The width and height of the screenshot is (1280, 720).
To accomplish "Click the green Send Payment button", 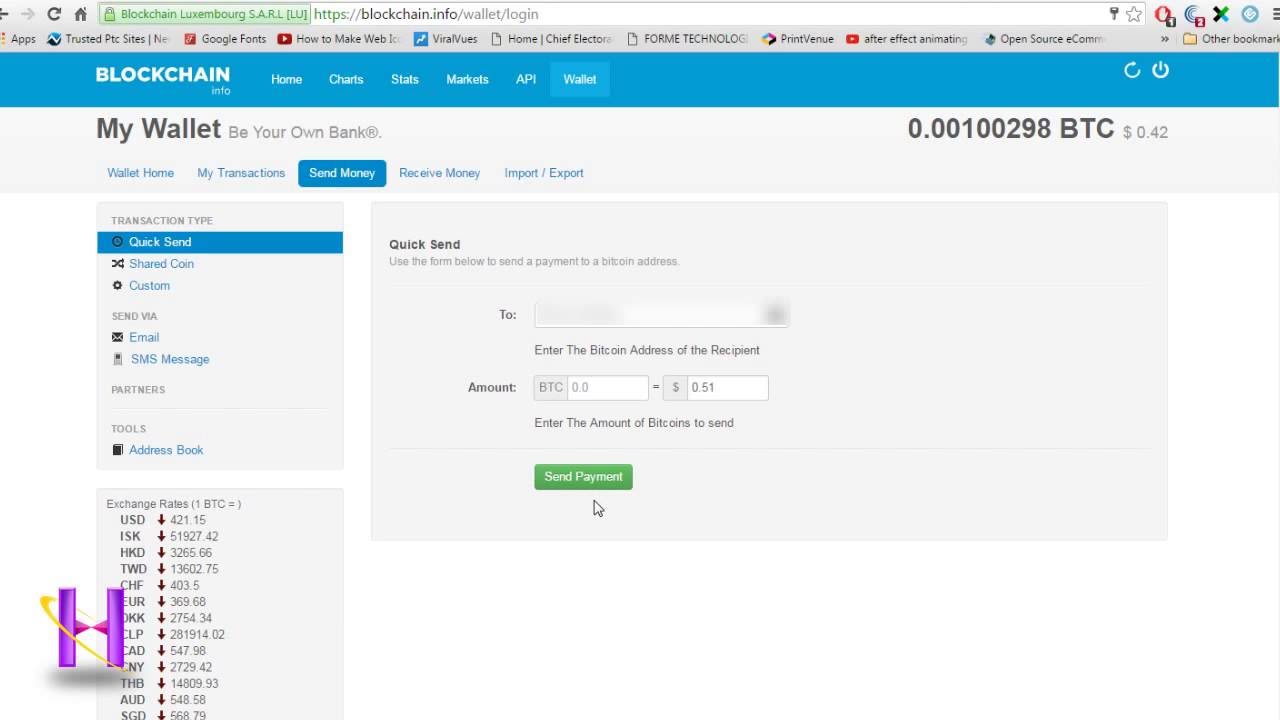I will point(583,477).
